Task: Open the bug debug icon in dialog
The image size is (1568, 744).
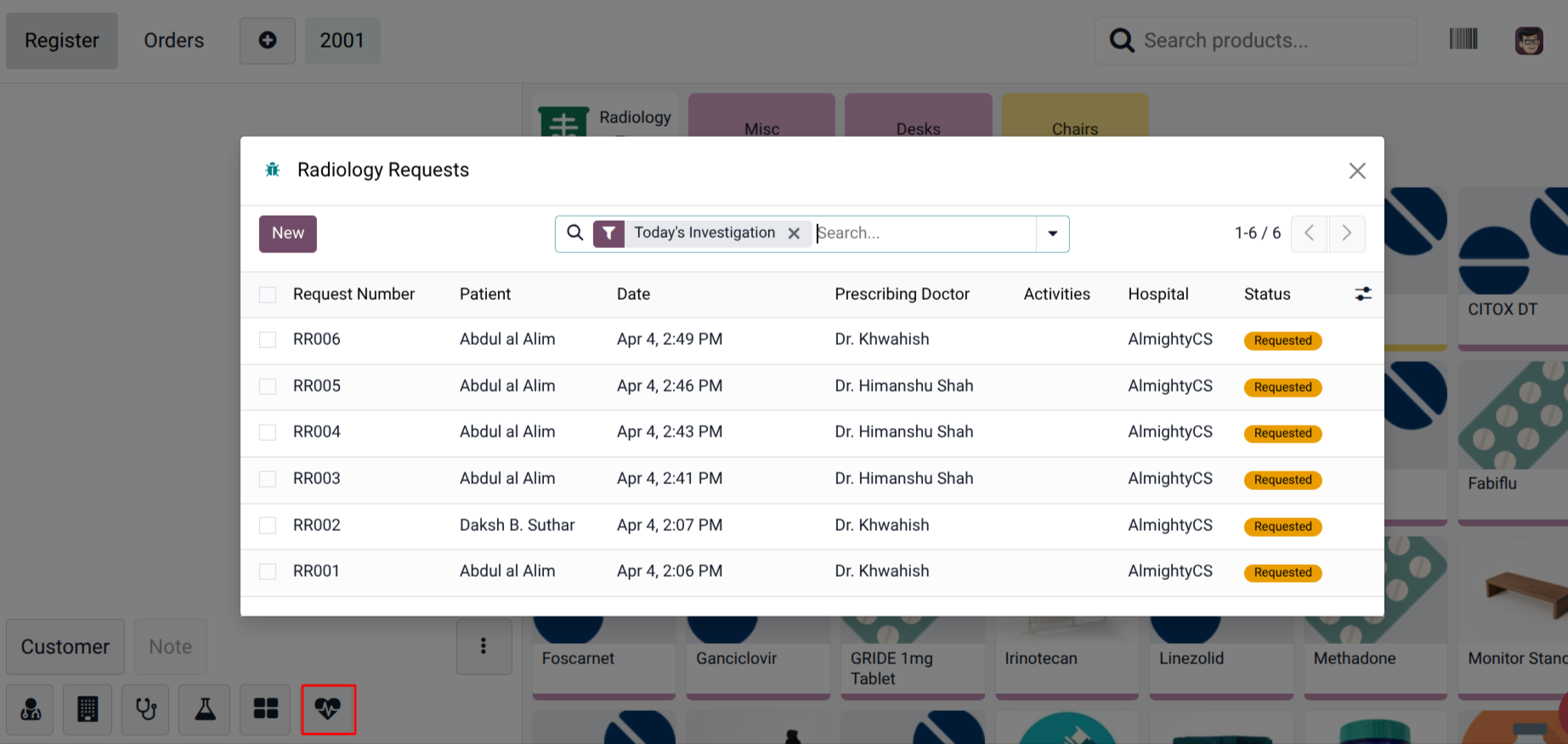Action: [x=273, y=170]
